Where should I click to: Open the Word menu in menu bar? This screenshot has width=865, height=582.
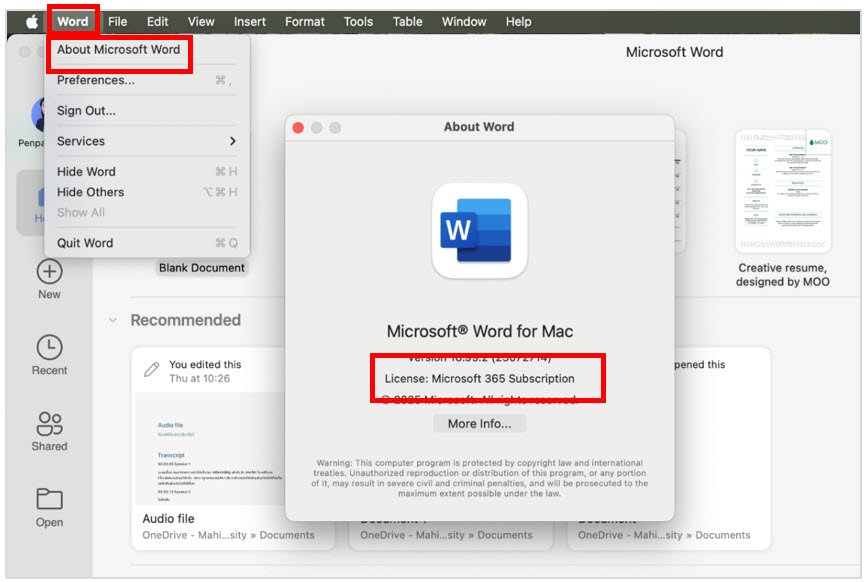[72, 21]
